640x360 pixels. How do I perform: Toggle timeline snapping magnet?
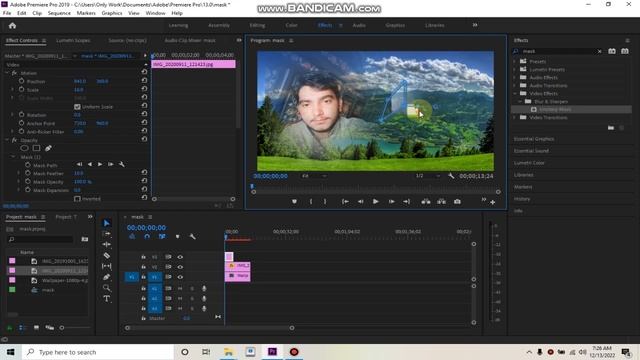(x=147, y=236)
